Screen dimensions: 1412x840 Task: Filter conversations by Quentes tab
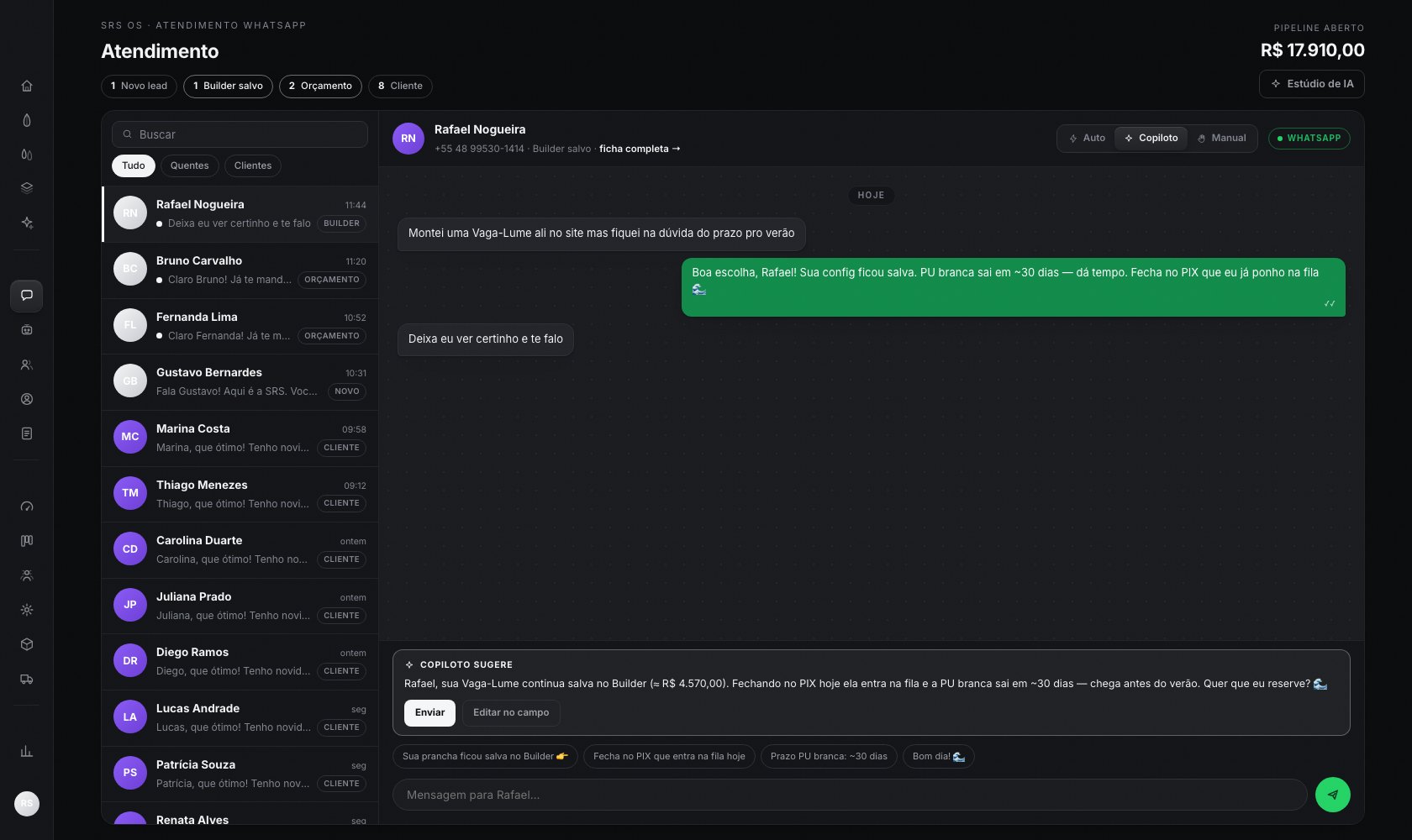click(189, 166)
